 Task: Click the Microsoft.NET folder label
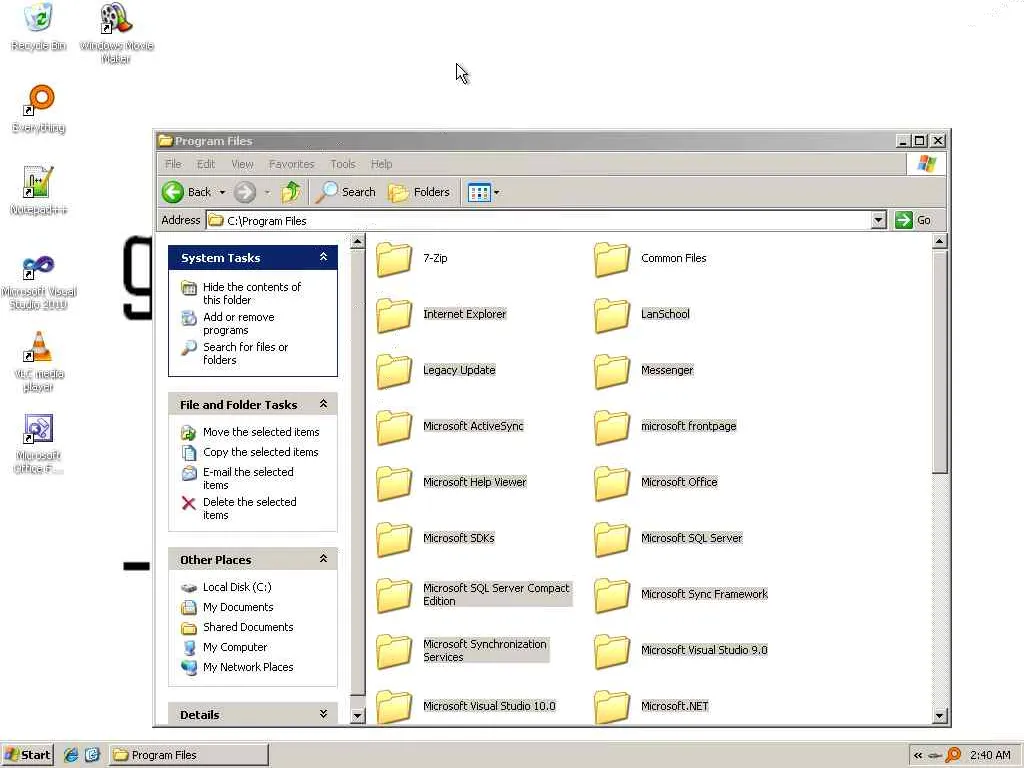pyautogui.click(x=675, y=706)
